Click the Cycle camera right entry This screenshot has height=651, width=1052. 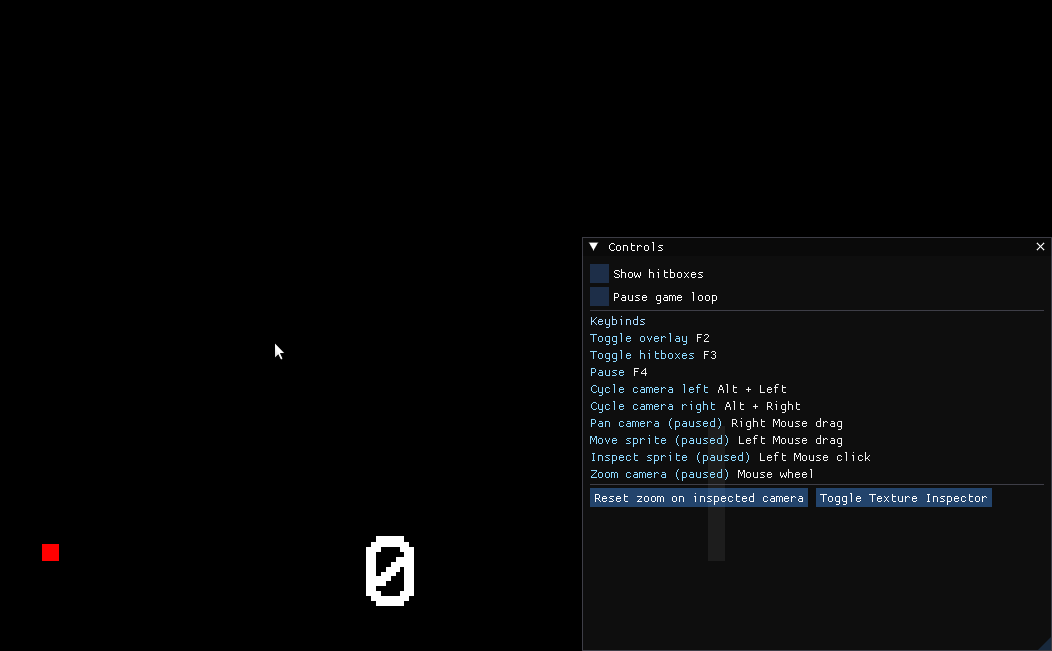click(x=695, y=406)
